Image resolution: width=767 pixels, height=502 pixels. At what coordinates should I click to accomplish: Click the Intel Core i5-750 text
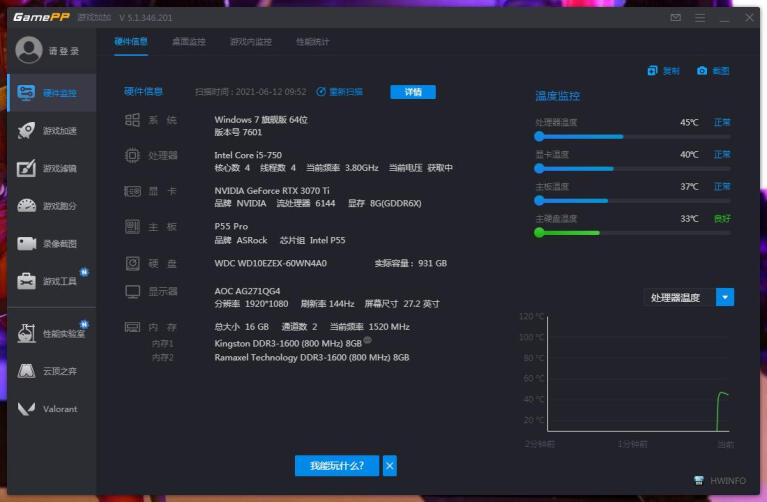(x=248, y=155)
